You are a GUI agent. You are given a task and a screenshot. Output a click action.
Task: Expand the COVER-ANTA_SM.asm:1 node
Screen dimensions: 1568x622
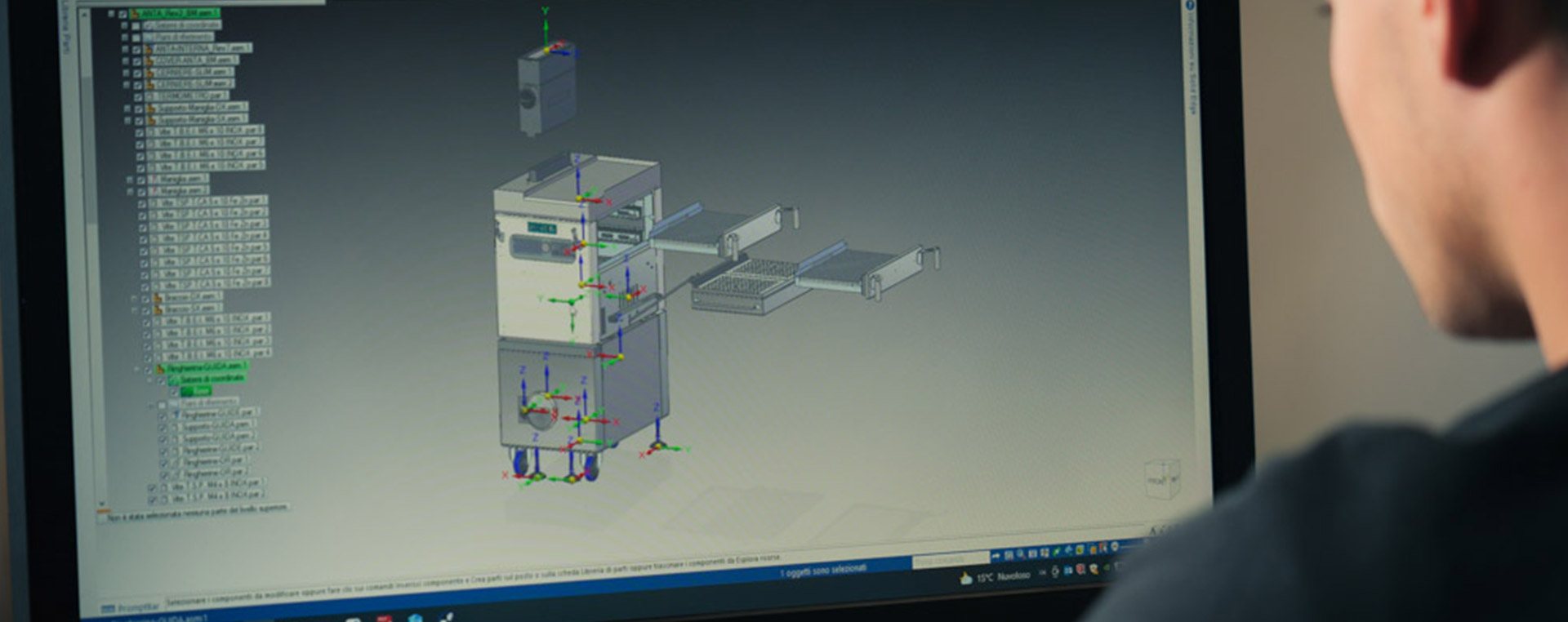tap(125, 60)
